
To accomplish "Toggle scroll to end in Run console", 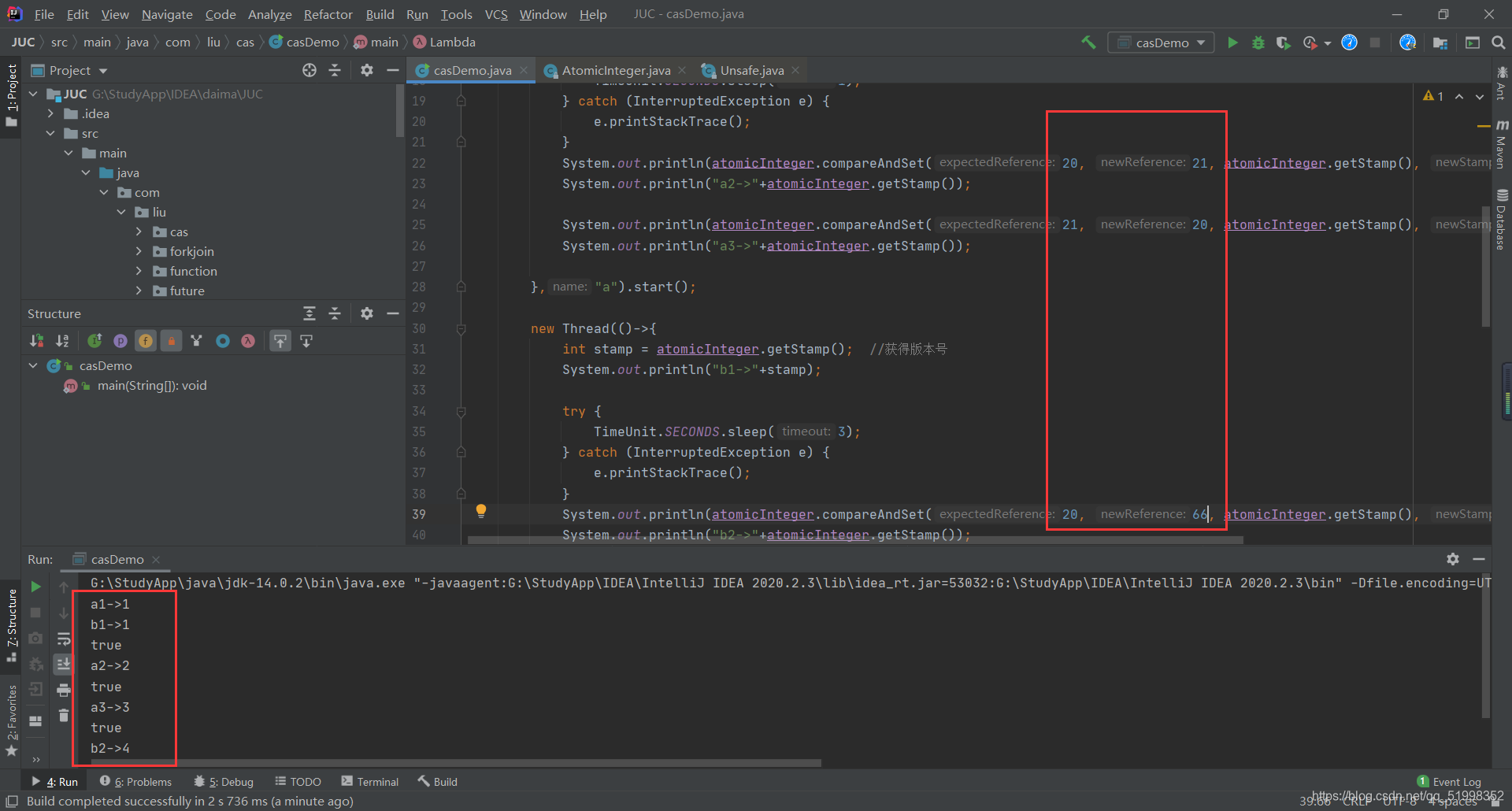I will [64, 665].
